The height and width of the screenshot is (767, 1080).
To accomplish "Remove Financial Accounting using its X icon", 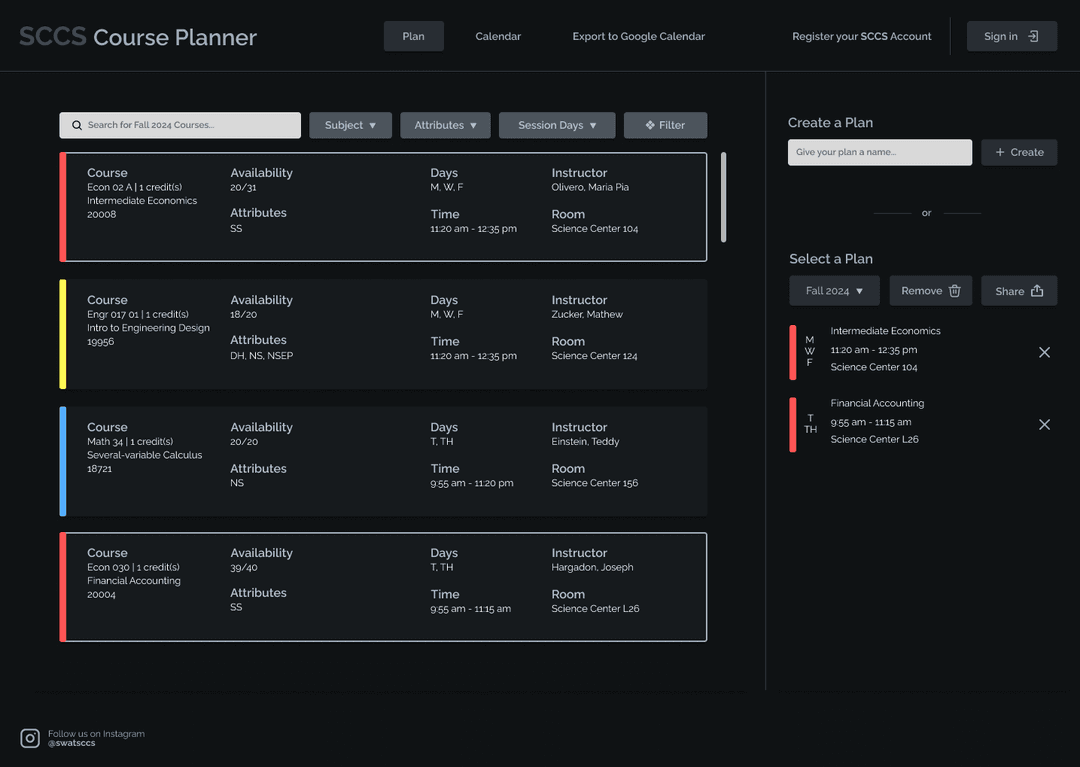I will tap(1044, 424).
